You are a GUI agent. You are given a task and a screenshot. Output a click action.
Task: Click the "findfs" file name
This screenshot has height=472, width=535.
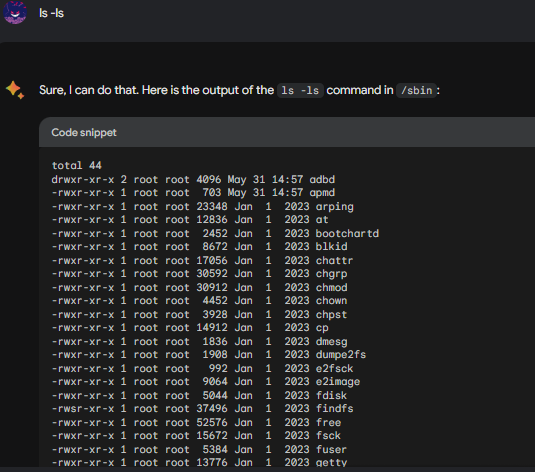pos(334,409)
